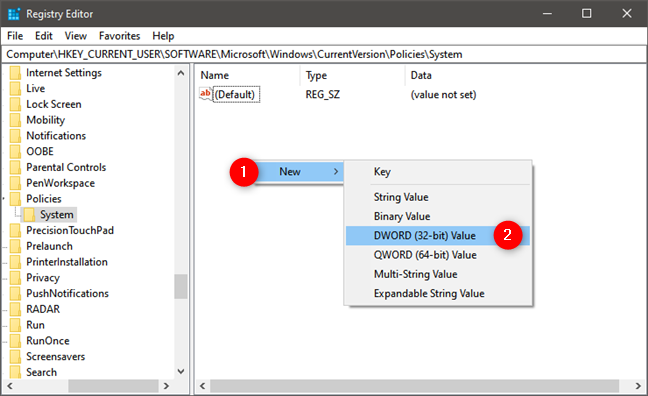Click the Lock Screen folder icon
648x396 pixels.
point(15,104)
